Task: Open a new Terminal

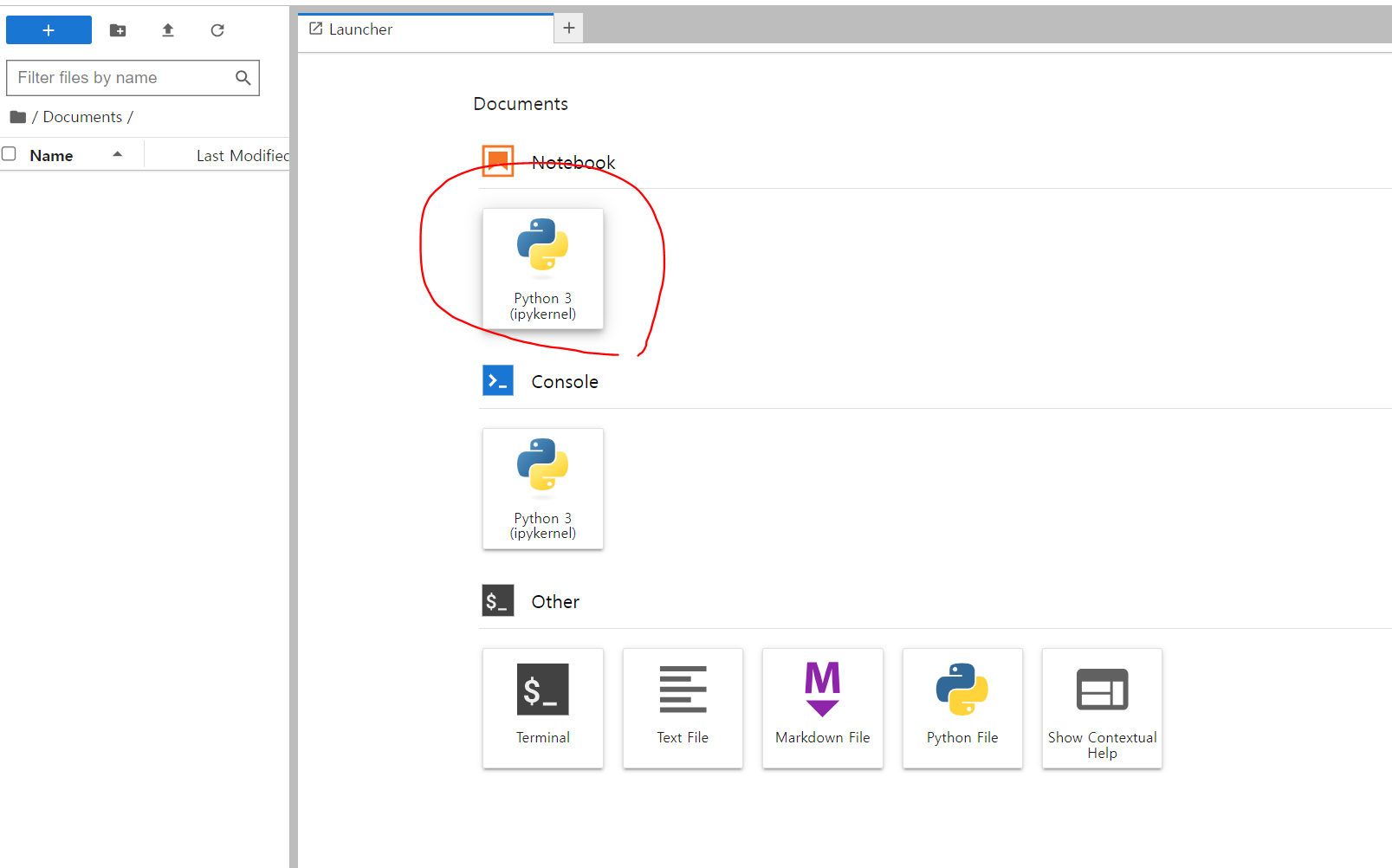Action: click(x=543, y=709)
